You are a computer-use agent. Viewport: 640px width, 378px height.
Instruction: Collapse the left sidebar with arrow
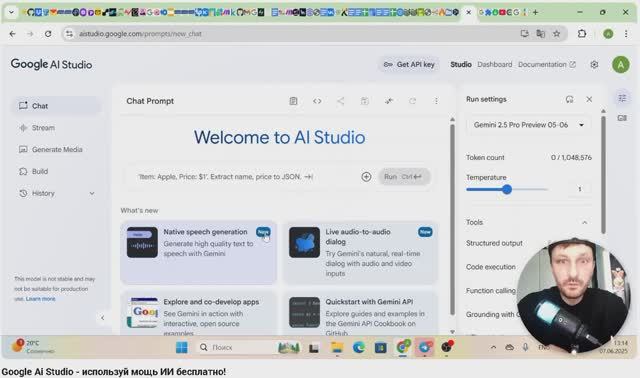tap(102, 318)
